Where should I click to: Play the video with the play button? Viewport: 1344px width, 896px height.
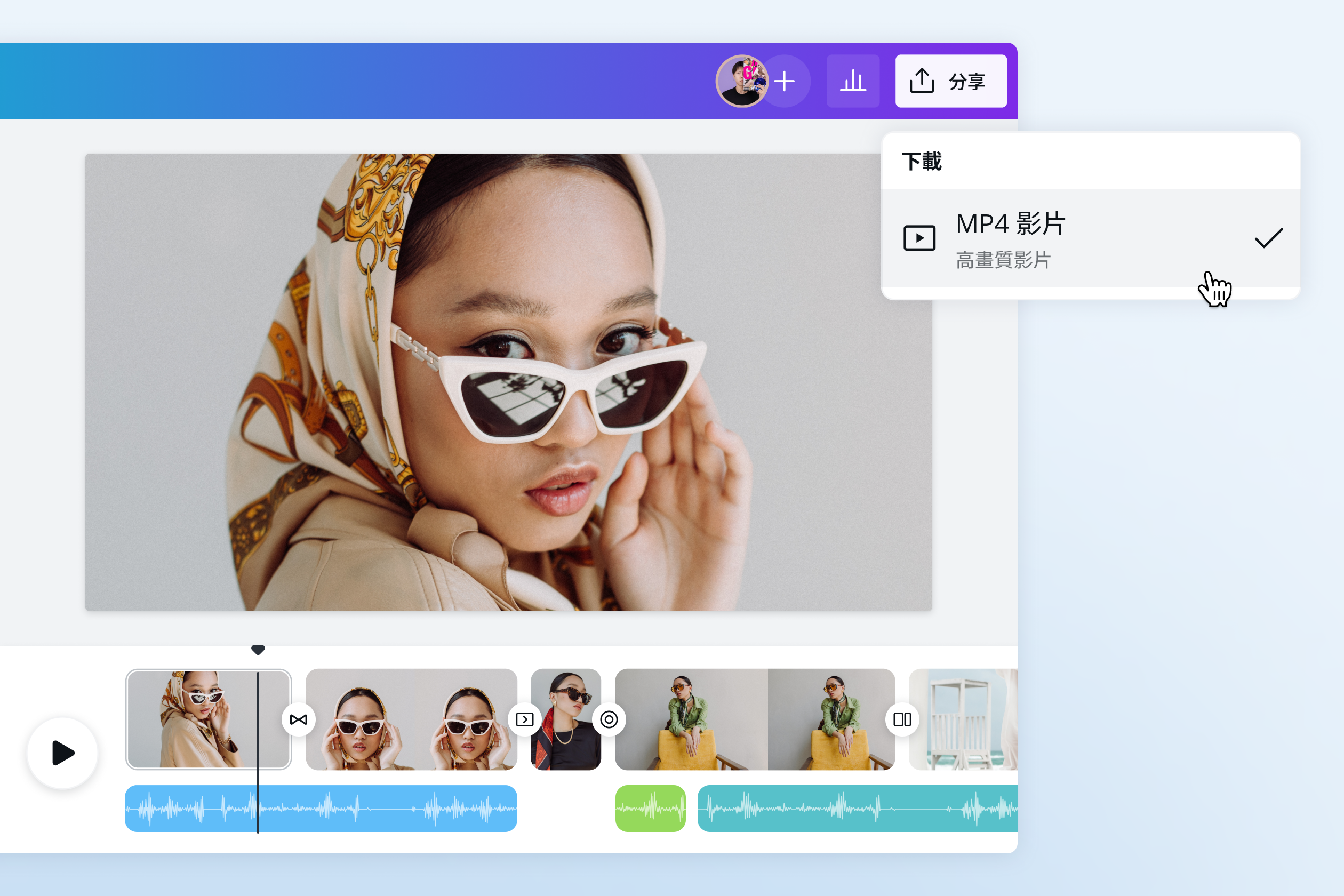[x=63, y=753]
